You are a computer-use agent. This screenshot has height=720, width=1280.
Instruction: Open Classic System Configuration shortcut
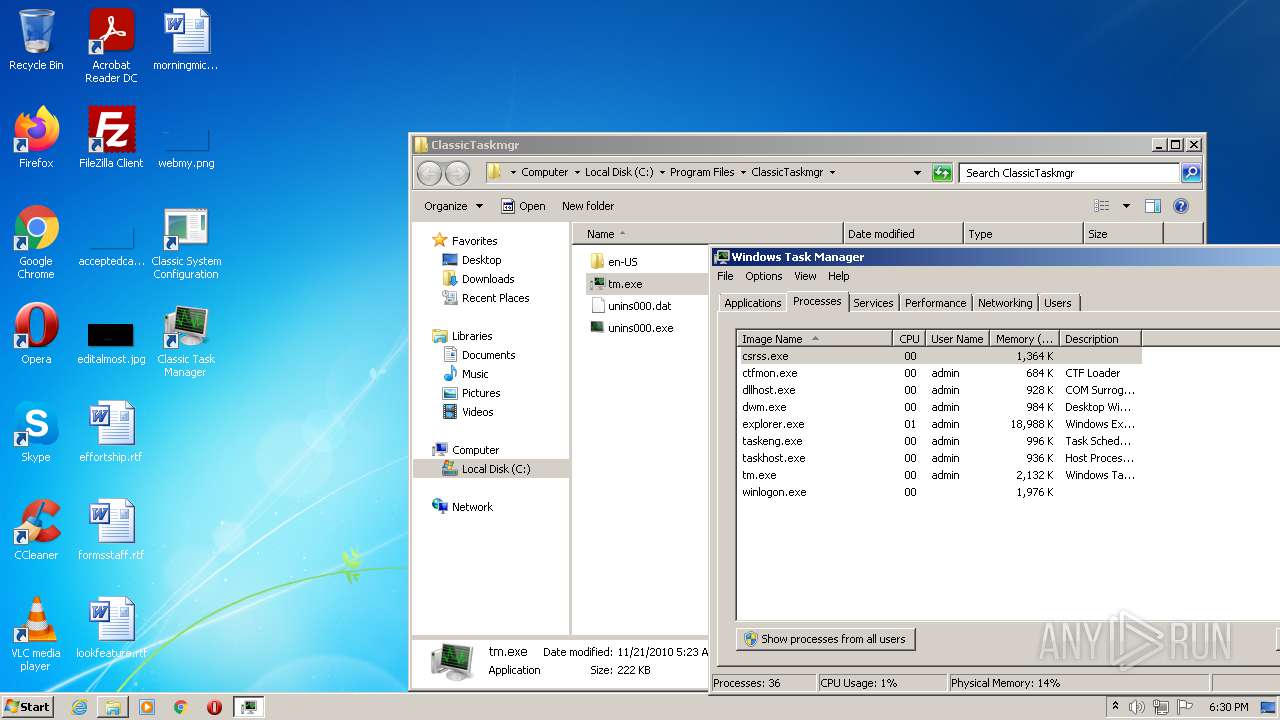[186, 242]
